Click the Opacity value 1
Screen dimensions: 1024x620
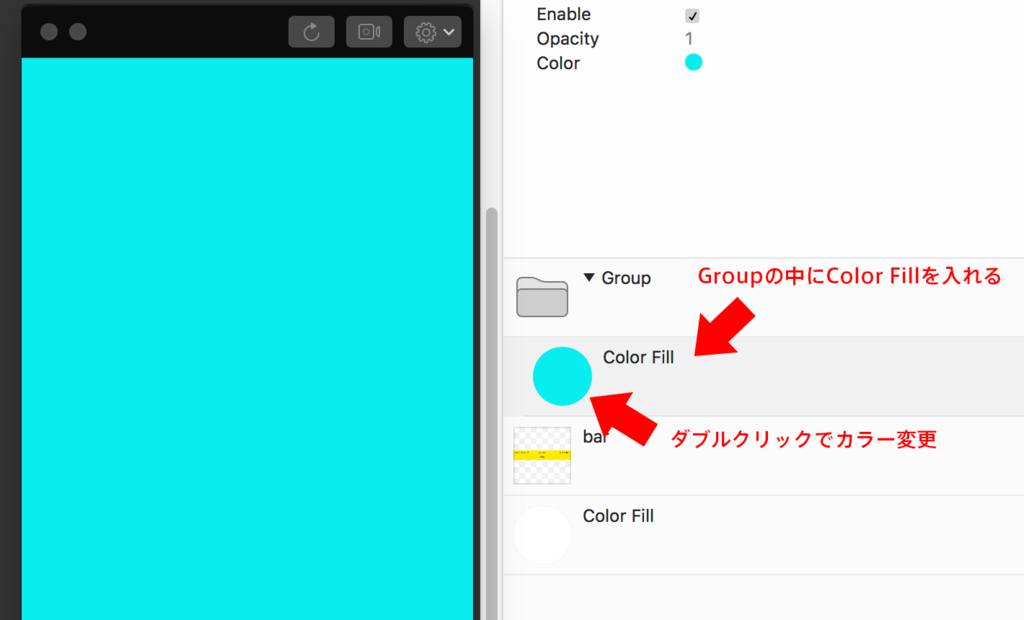(x=689, y=39)
